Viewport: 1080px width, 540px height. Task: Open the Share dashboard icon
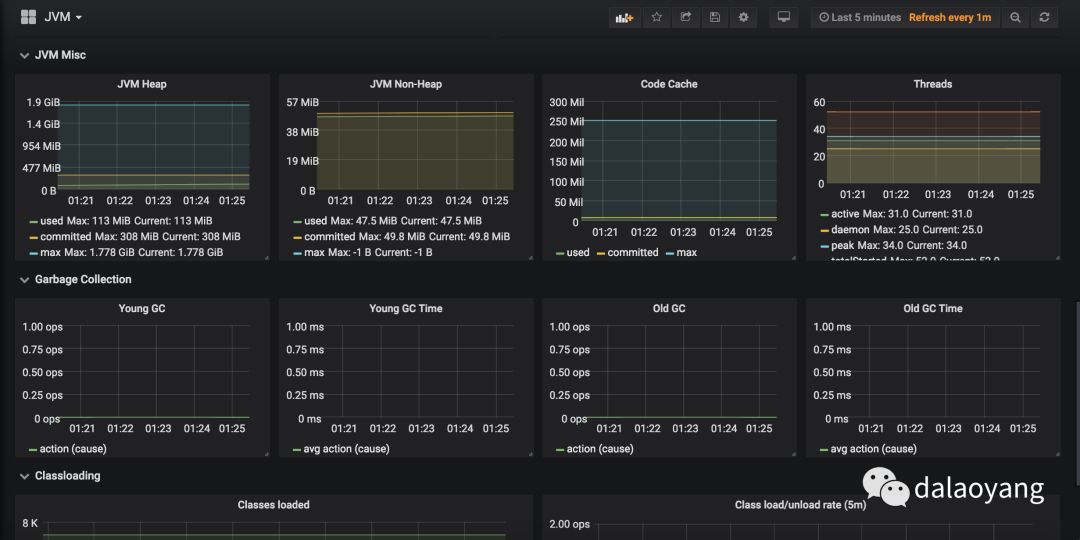[x=685, y=17]
